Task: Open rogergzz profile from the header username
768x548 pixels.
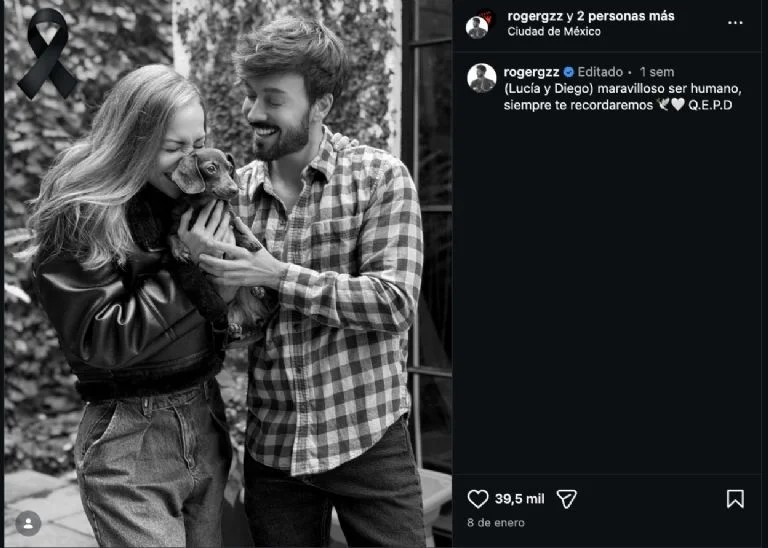Action: point(535,16)
